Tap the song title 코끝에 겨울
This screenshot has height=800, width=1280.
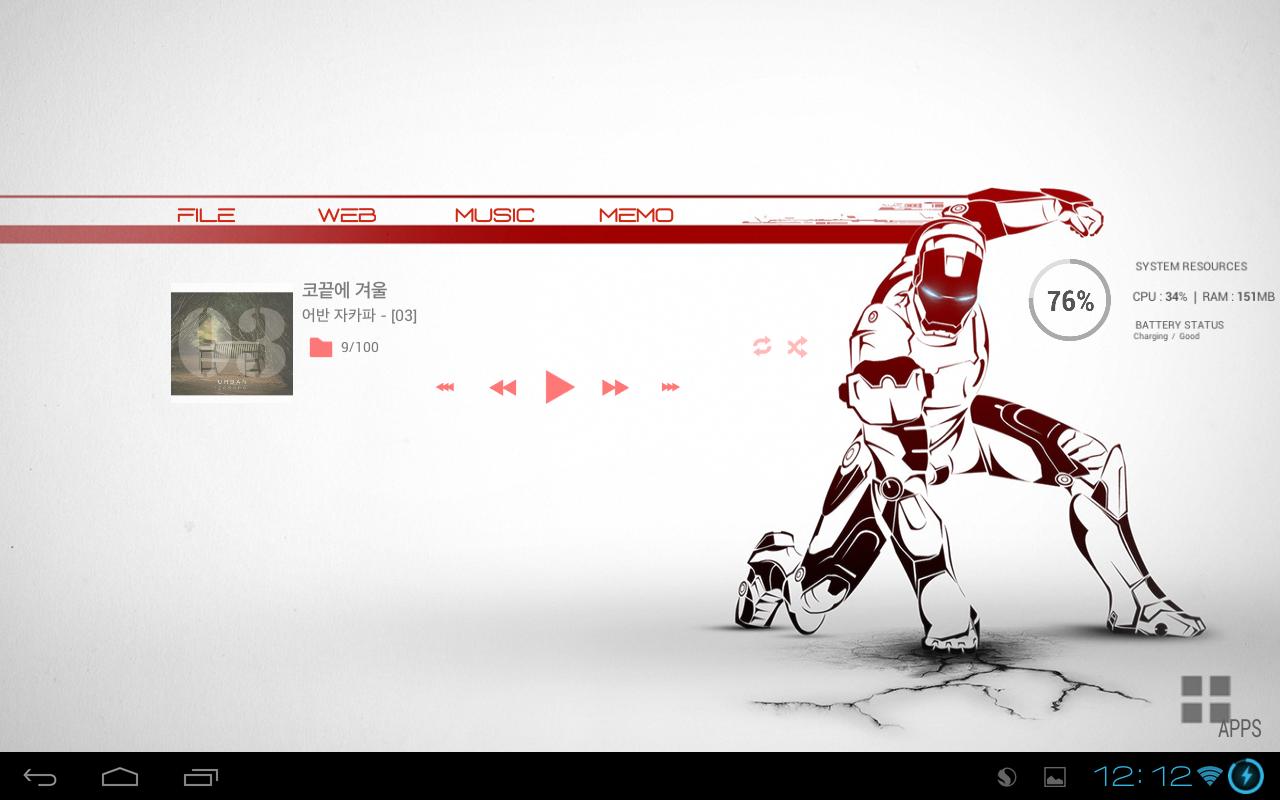(x=344, y=290)
